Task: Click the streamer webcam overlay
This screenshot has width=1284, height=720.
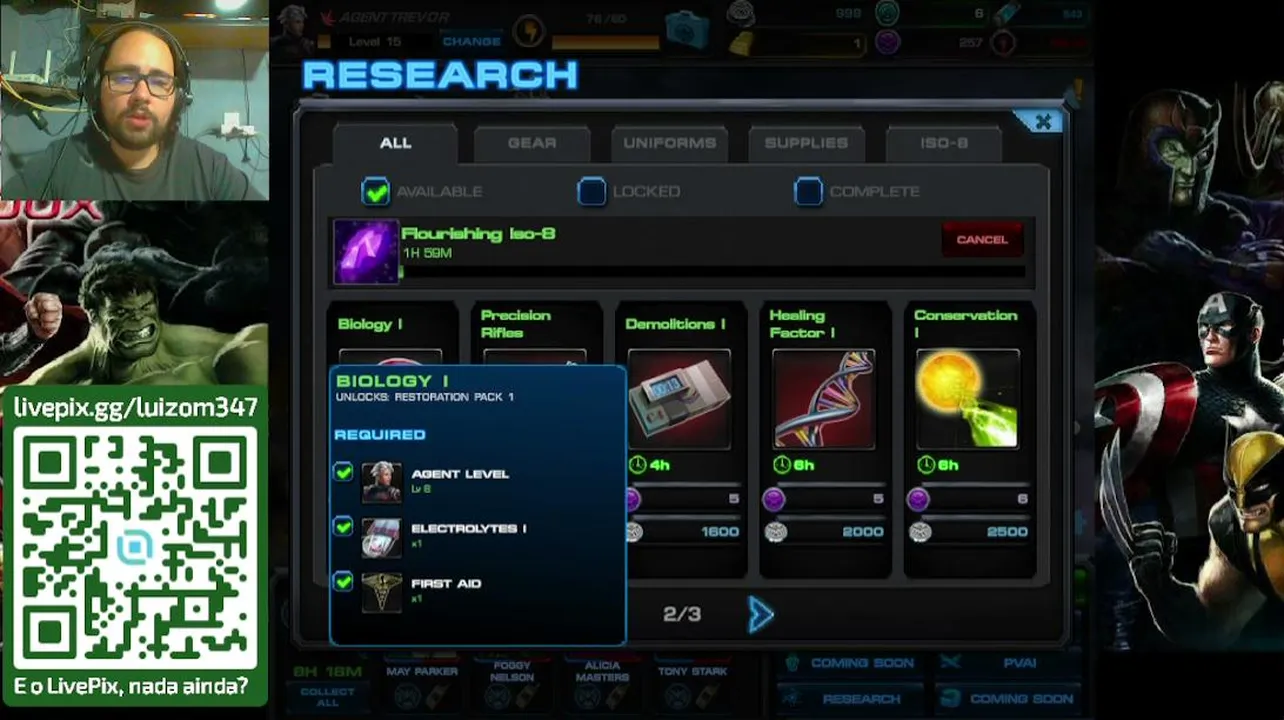Action: click(134, 100)
